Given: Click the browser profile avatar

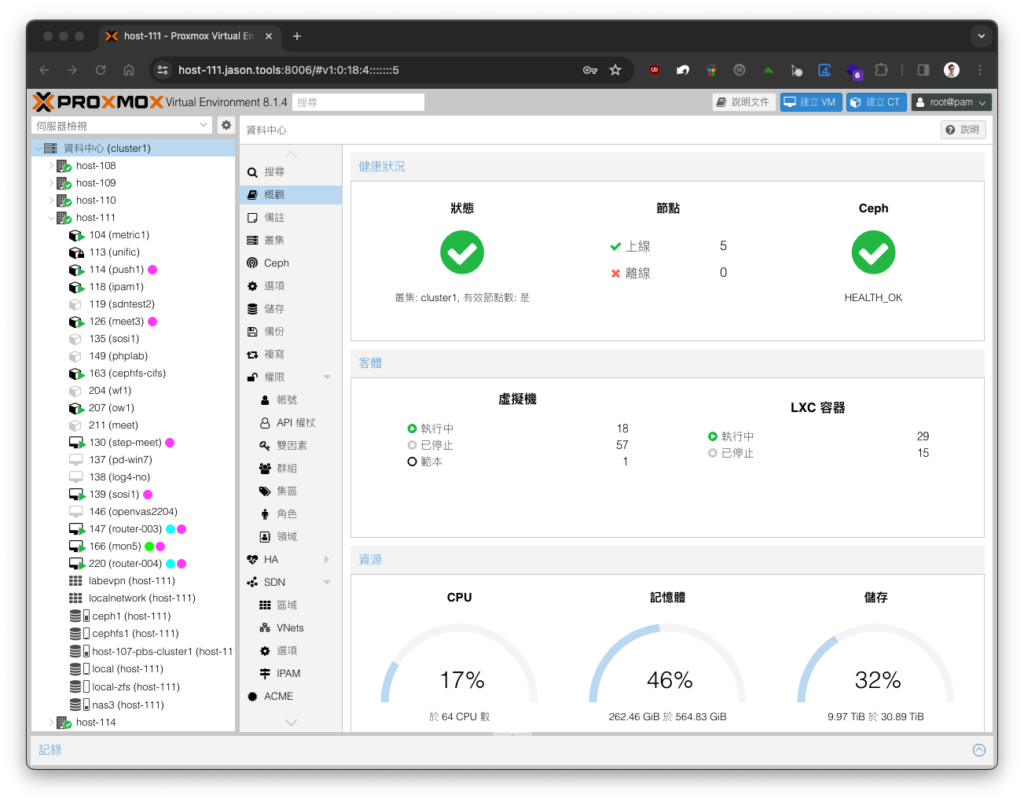Looking at the screenshot, I should click(952, 70).
